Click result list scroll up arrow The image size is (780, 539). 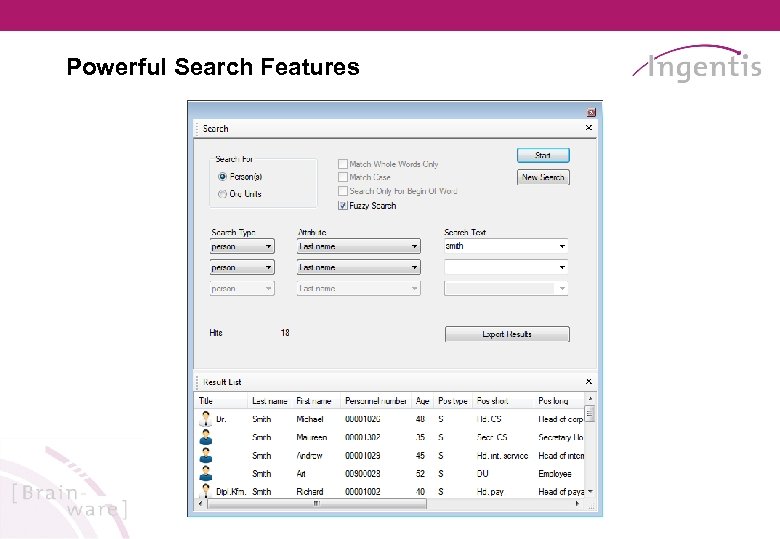[590, 399]
